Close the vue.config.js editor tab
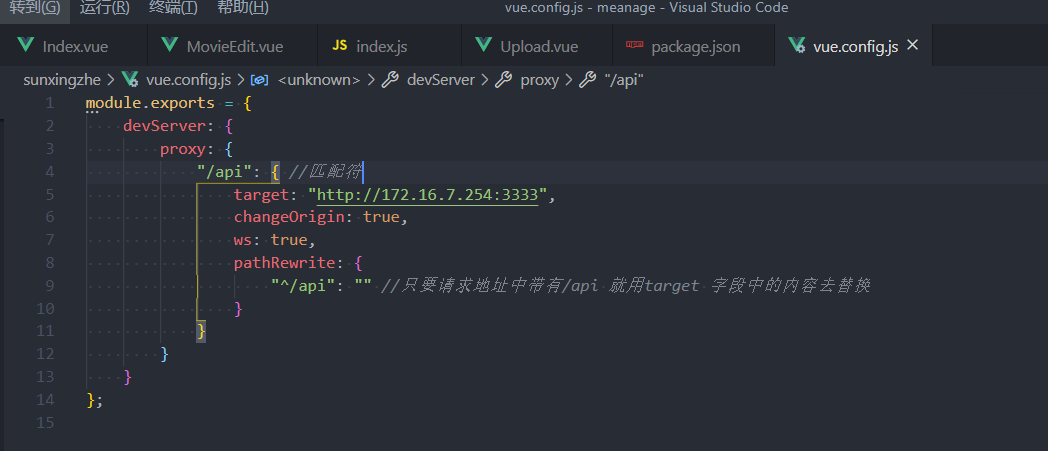Image resolution: width=1048 pixels, height=451 pixels. click(x=912, y=45)
